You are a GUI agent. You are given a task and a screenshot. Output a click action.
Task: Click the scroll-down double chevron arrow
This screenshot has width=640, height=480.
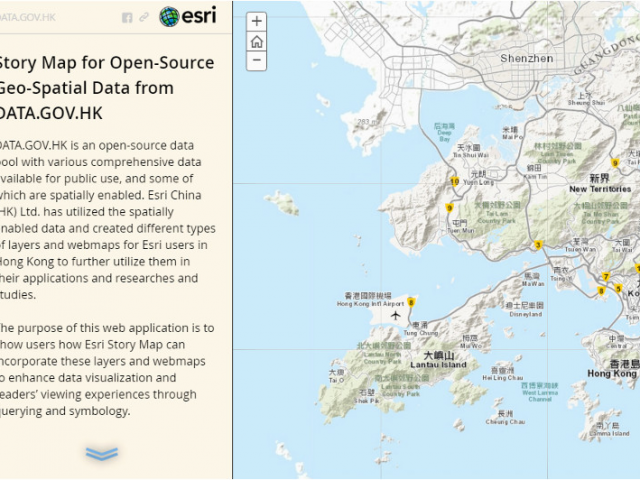pos(102,453)
